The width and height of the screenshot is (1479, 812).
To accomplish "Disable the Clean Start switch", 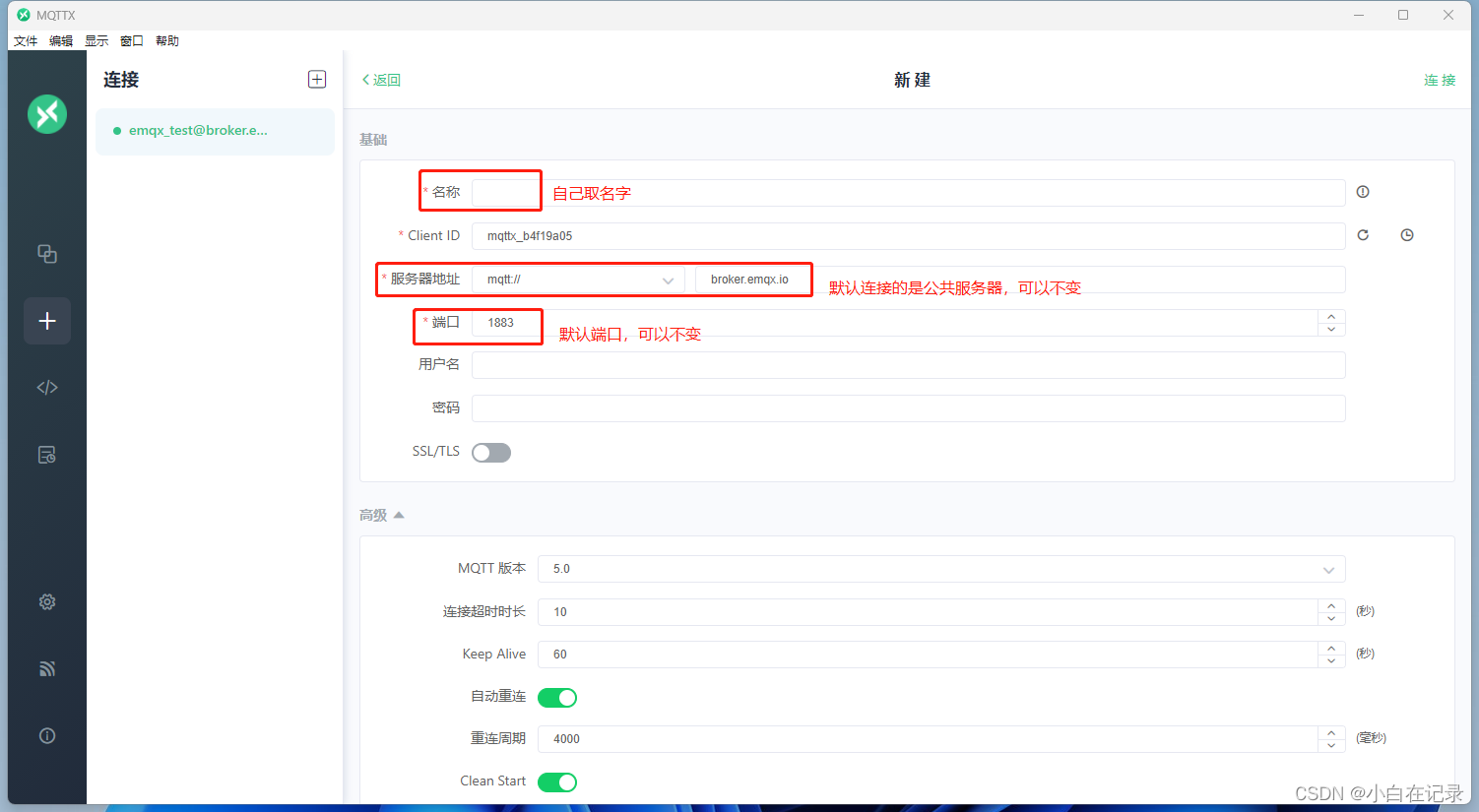I will coord(557,782).
